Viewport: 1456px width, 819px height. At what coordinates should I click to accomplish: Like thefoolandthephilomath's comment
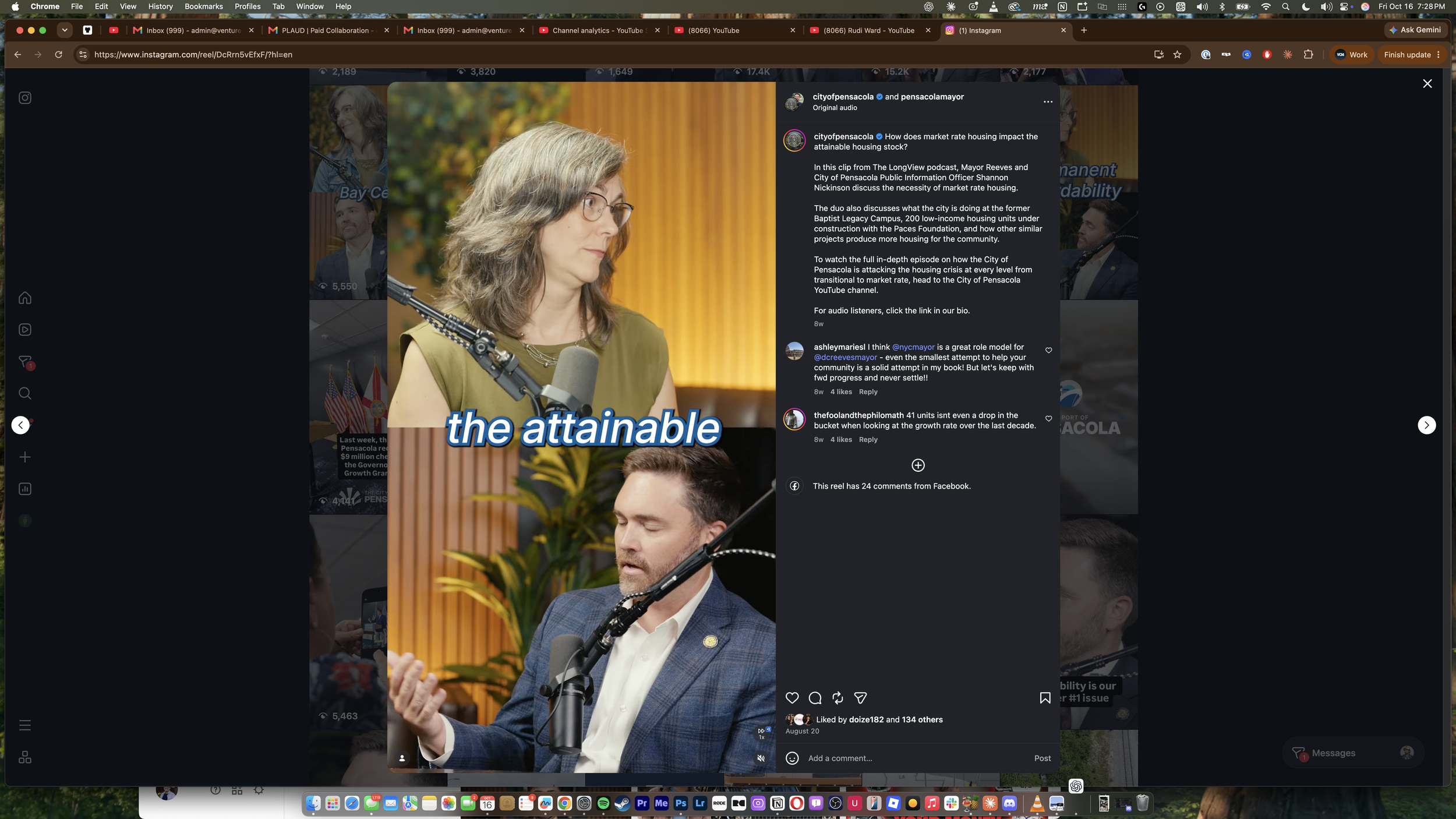[1048, 418]
